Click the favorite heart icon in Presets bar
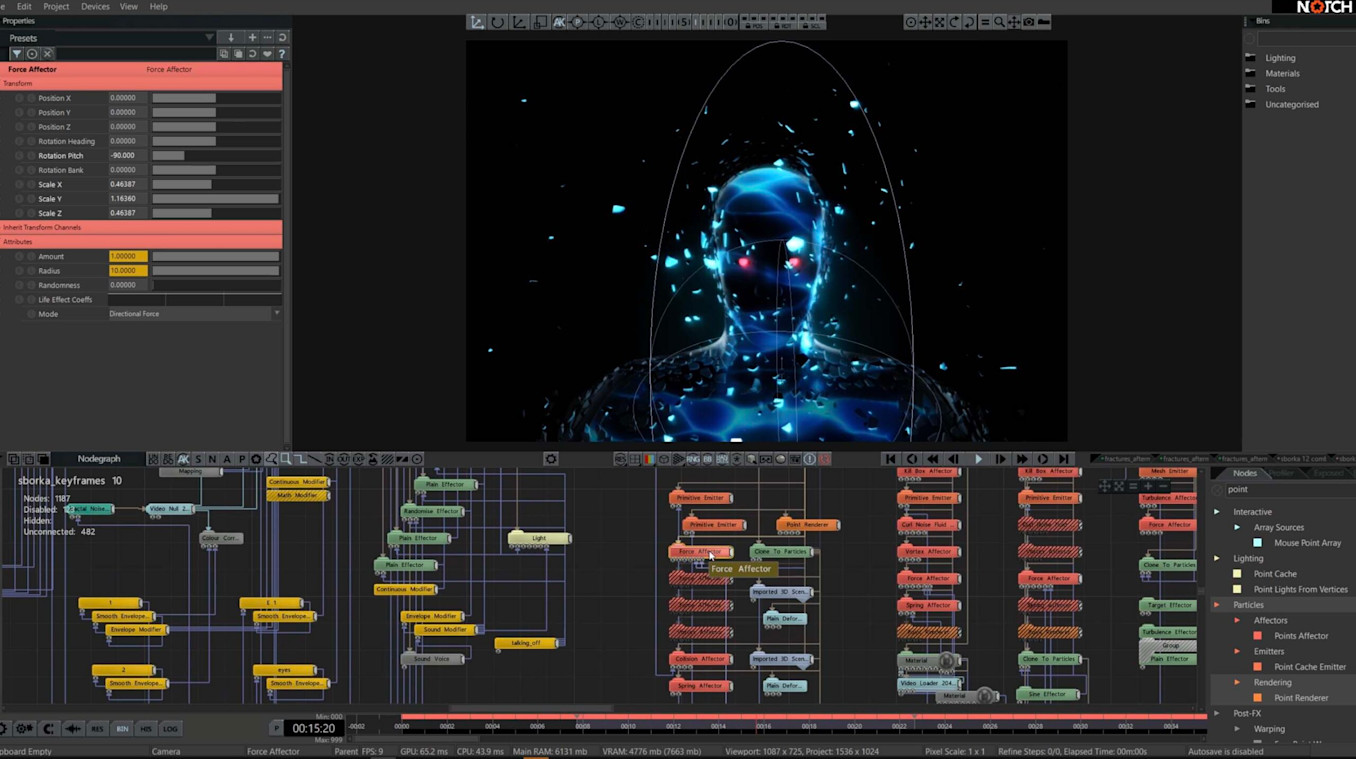Viewport: 1356px width, 759px height. [x=267, y=54]
